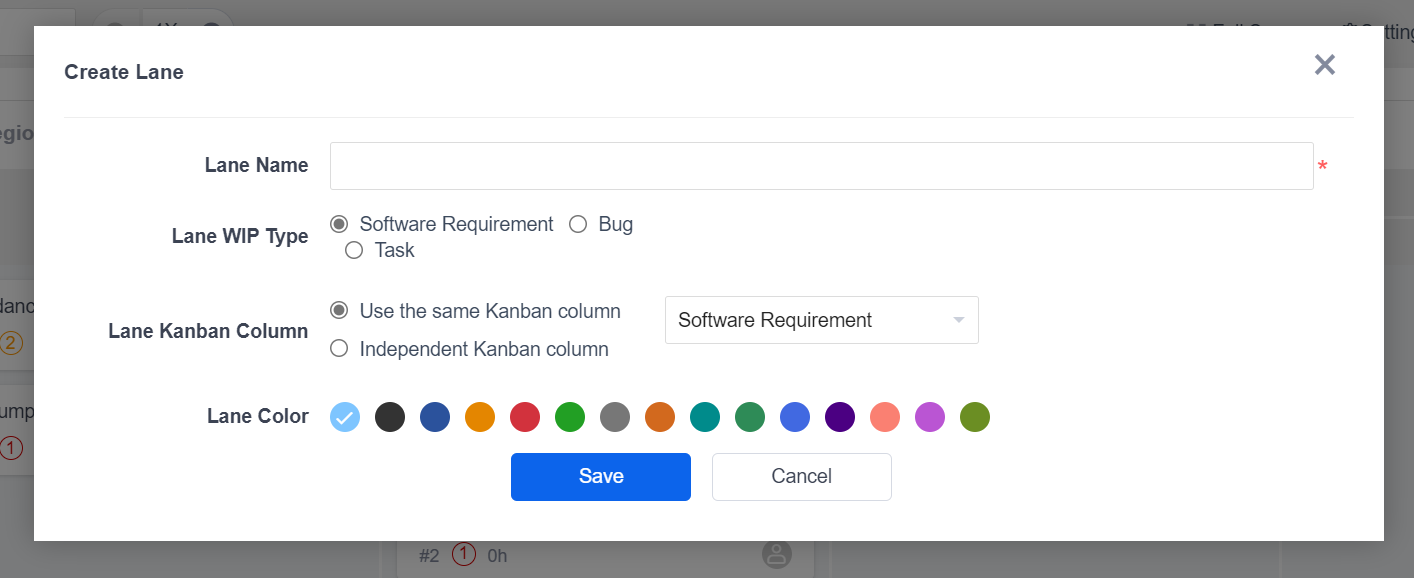Pick the dark purple lane color
Image resolution: width=1414 pixels, height=578 pixels.
coord(840,417)
